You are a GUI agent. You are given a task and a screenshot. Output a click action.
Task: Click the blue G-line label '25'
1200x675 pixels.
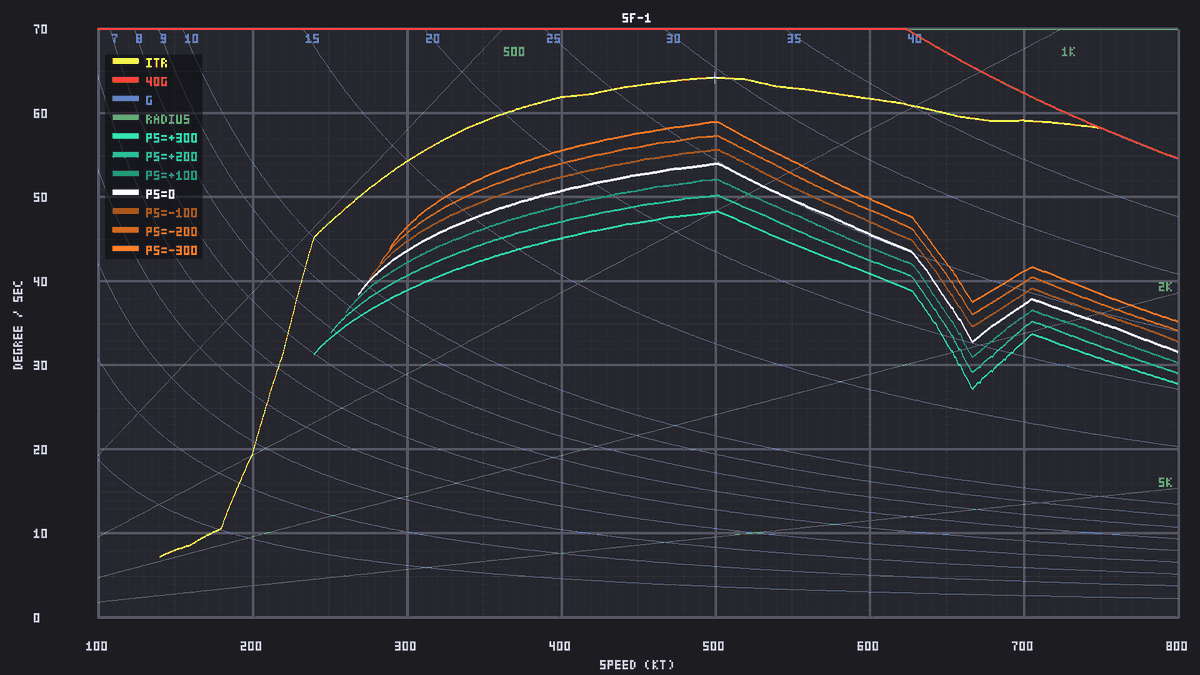point(553,39)
